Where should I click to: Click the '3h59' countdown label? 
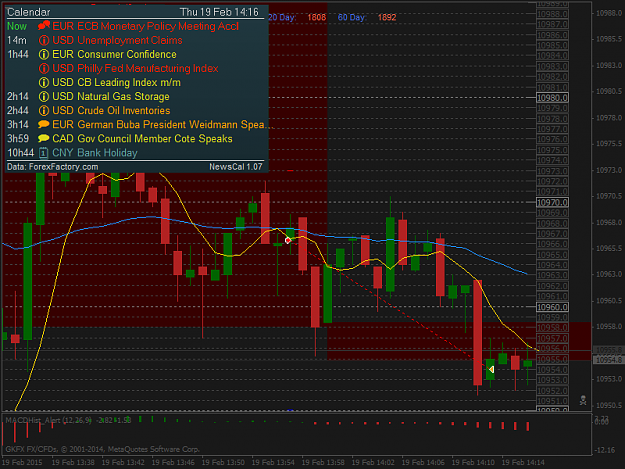point(18,139)
